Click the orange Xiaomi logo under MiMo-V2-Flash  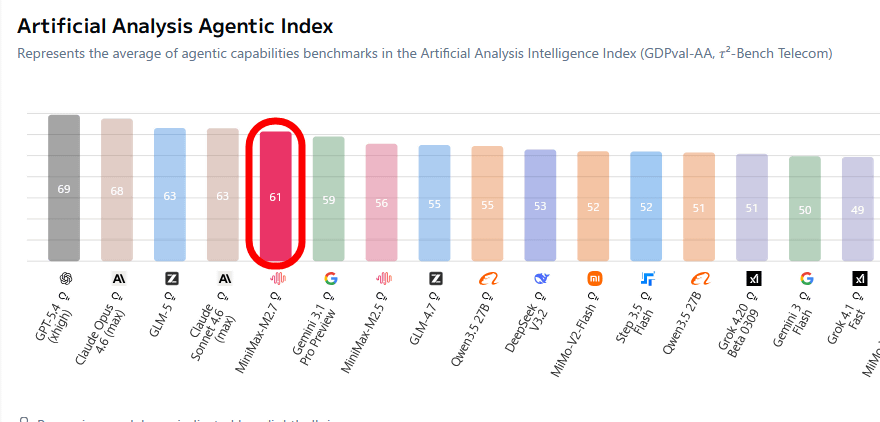tap(594, 279)
